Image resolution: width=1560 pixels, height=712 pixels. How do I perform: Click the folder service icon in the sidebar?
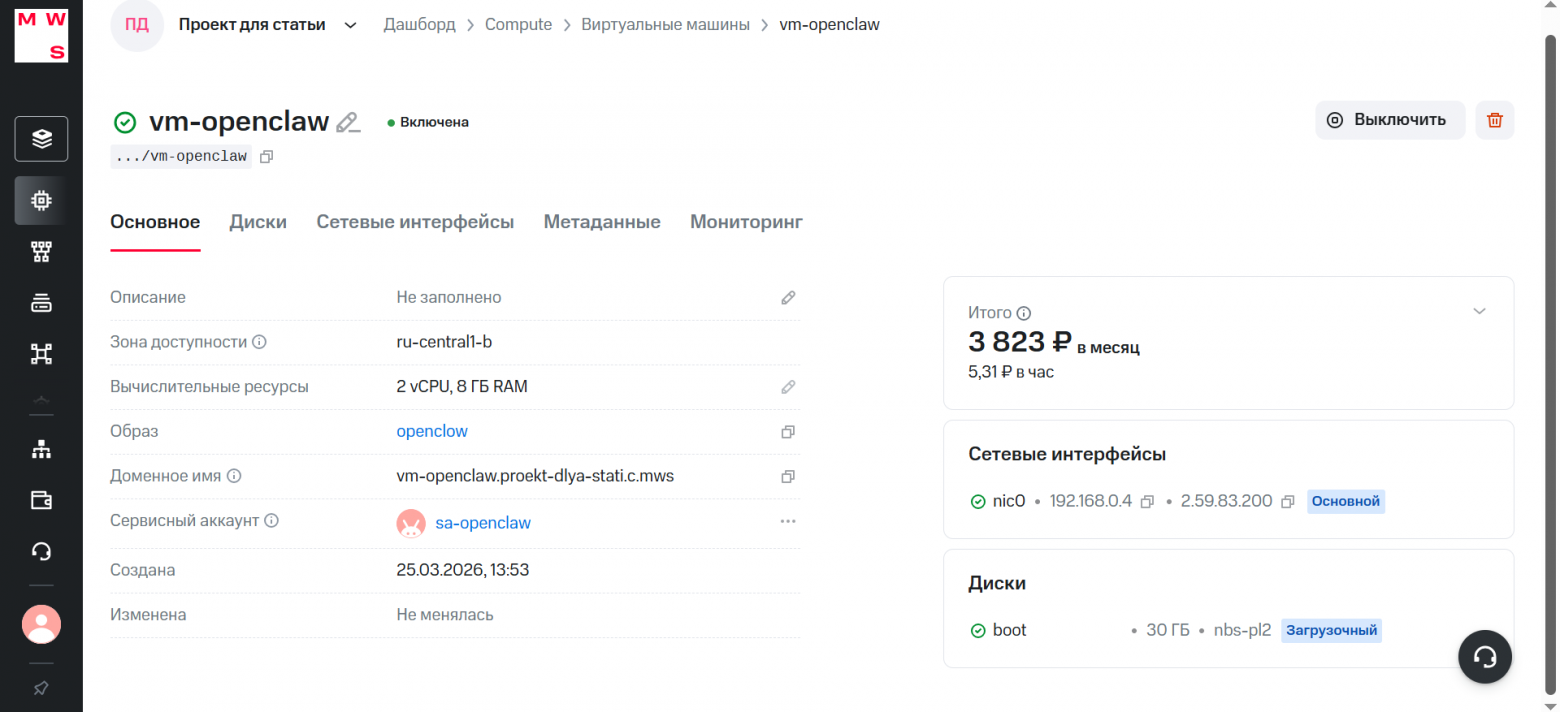coord(41,500)
